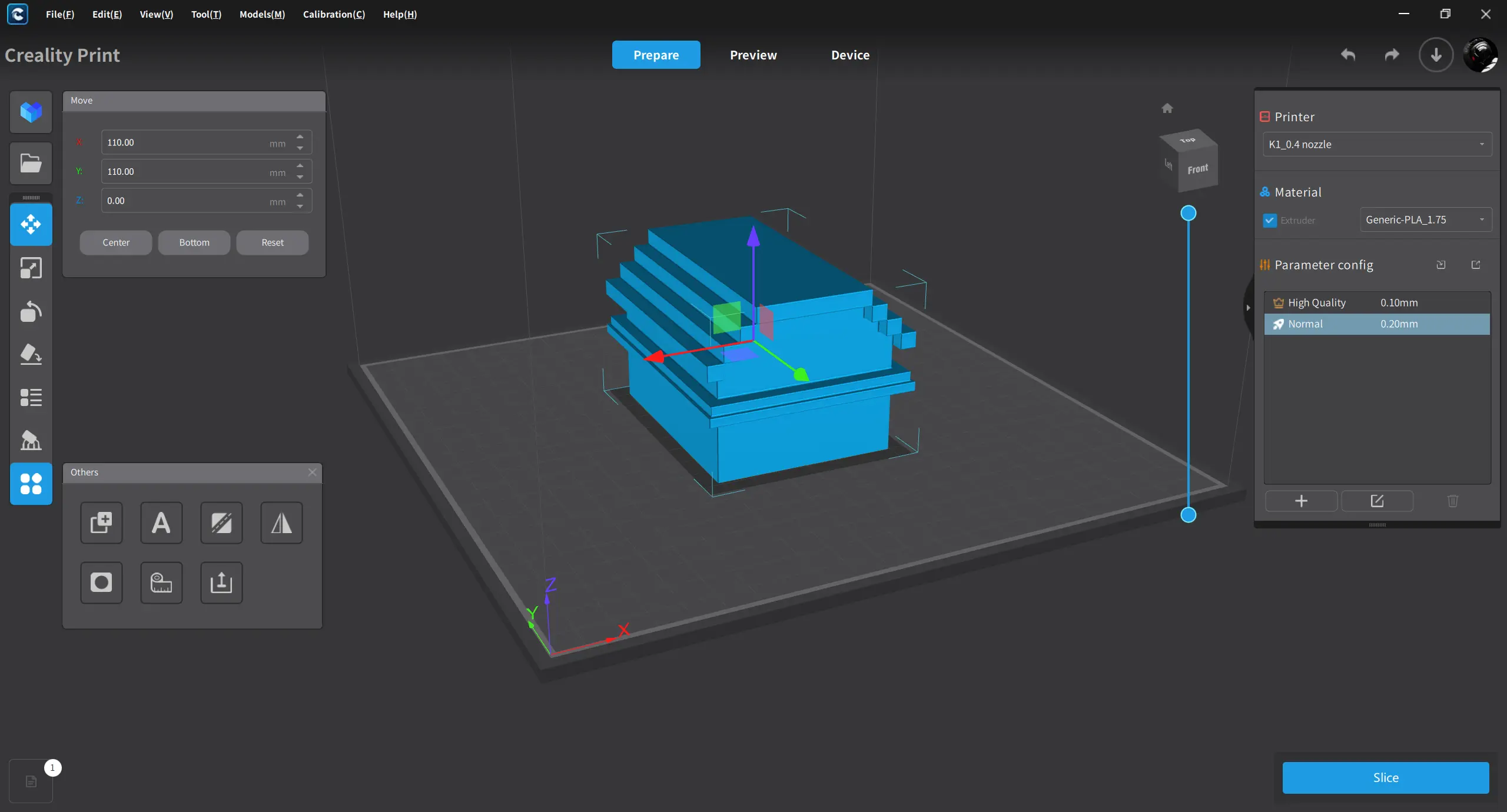Decrease Z value with down arrow
The width and height of the screenshot is (1507, 812).
click(300, 207)
